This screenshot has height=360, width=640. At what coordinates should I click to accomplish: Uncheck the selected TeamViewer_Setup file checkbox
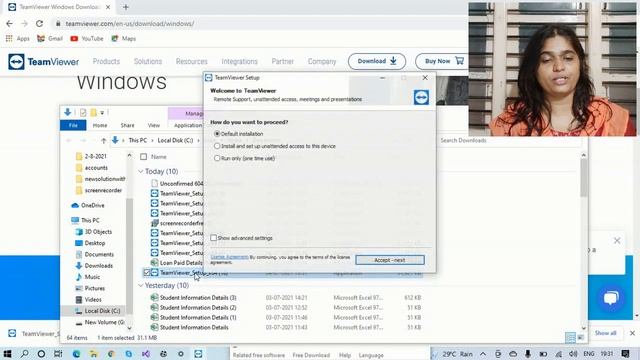click(x=147, y=272)
